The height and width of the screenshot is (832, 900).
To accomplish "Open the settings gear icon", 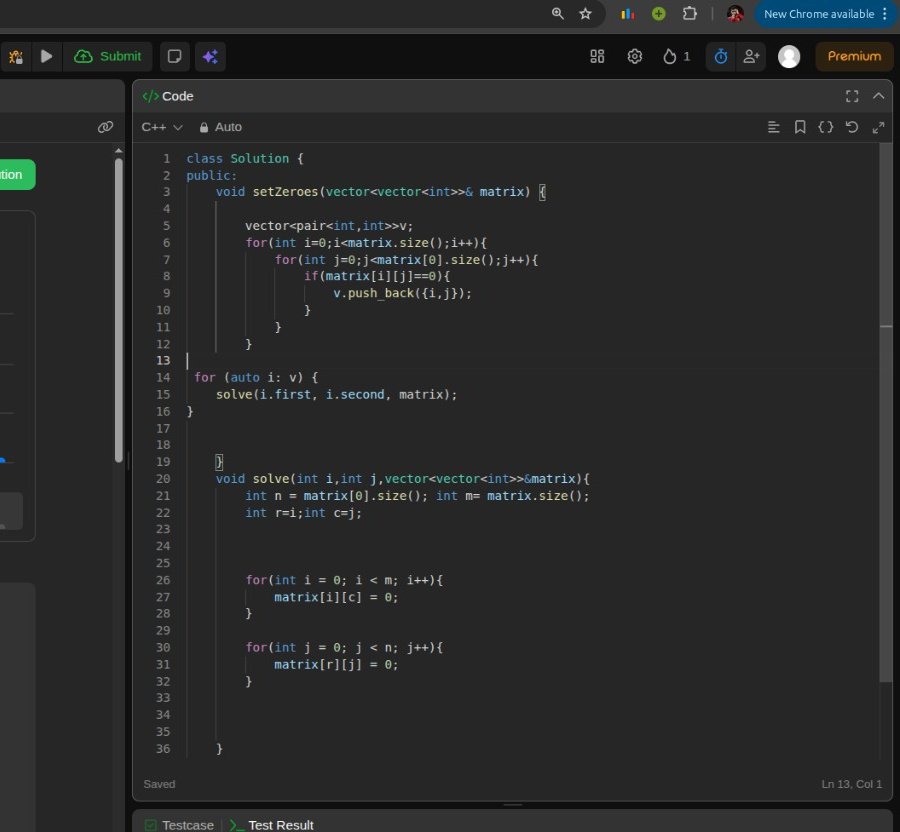I will click(634, 56).
